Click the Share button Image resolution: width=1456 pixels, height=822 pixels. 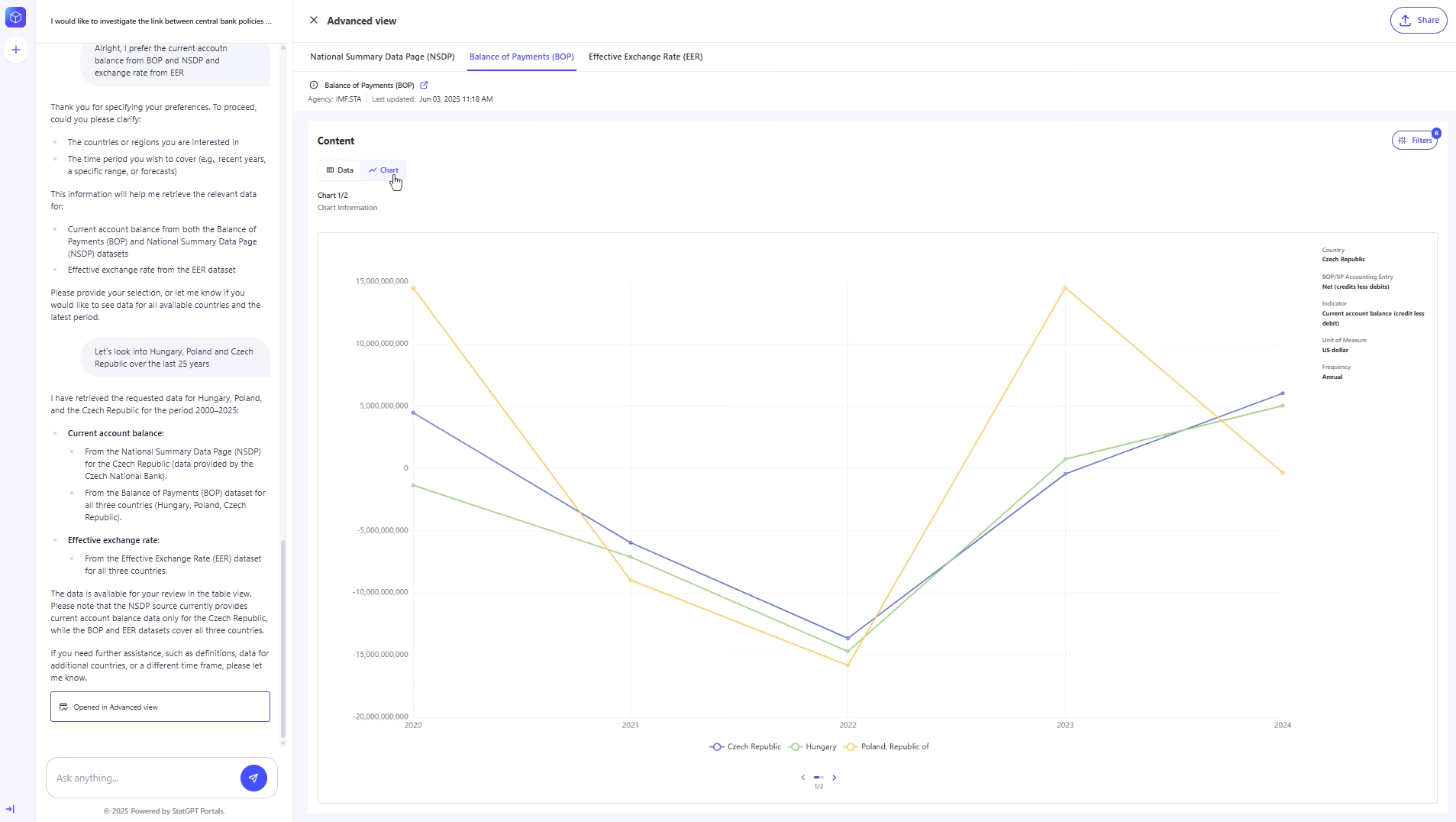pos(1418,21)
